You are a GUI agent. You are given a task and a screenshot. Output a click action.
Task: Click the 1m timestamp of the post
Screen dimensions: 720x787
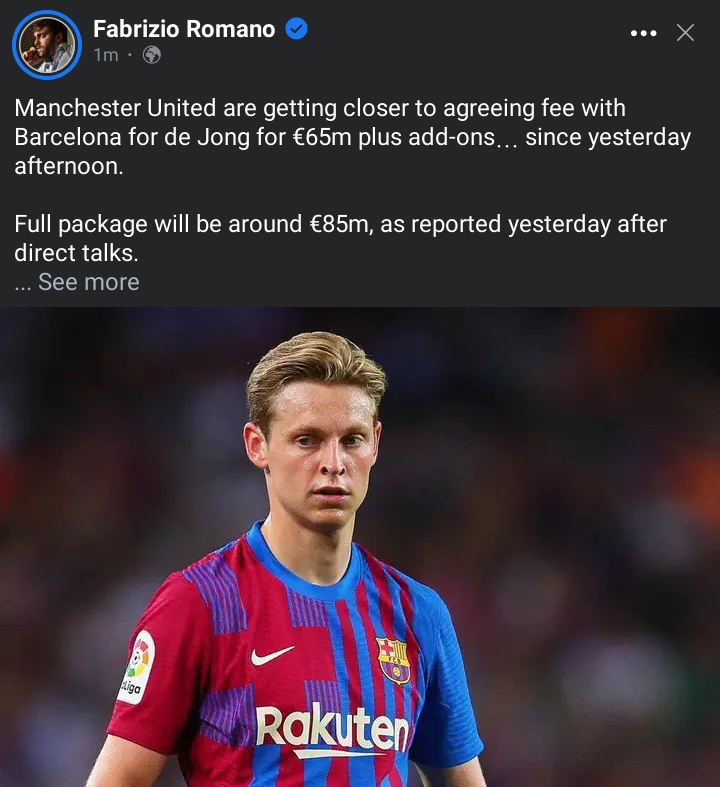(106, 55)
